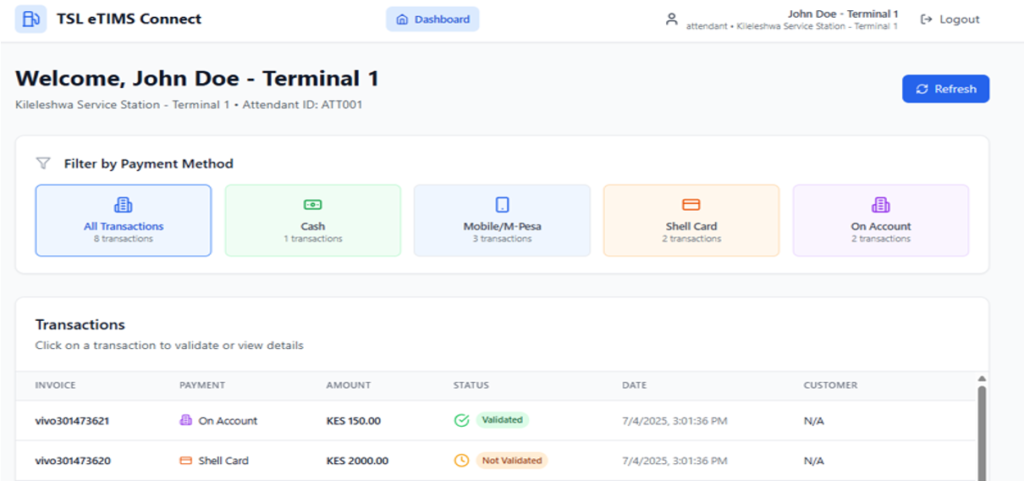Screen dimensions: 1024x481
Task: Open the Dashboard tab
Action: click(x=432, y=19)
